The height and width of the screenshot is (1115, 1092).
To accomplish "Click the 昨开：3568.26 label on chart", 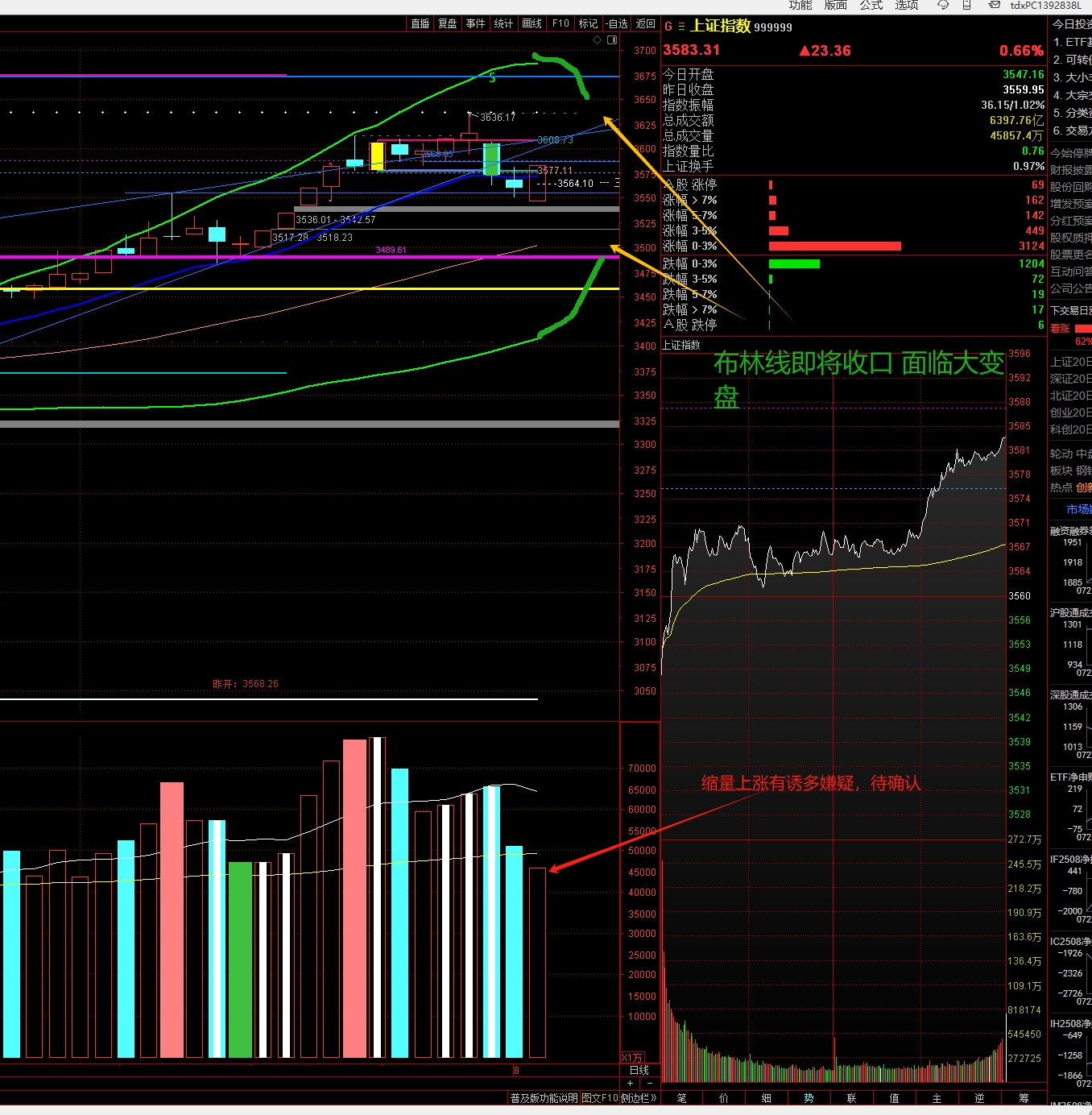I will pos(246,684).
